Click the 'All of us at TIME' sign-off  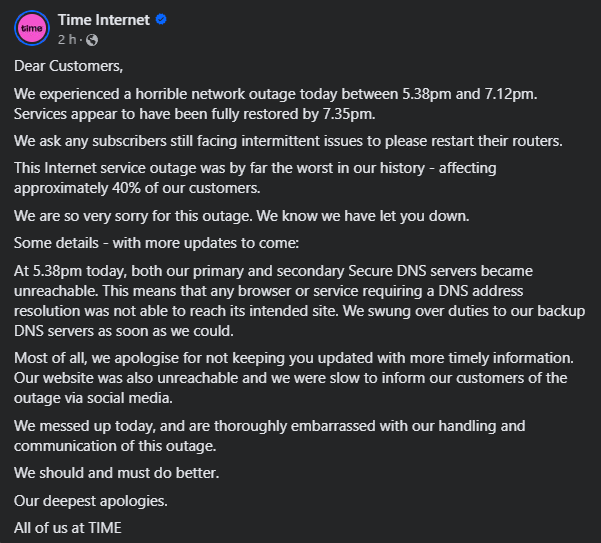[x=68, y=528]
